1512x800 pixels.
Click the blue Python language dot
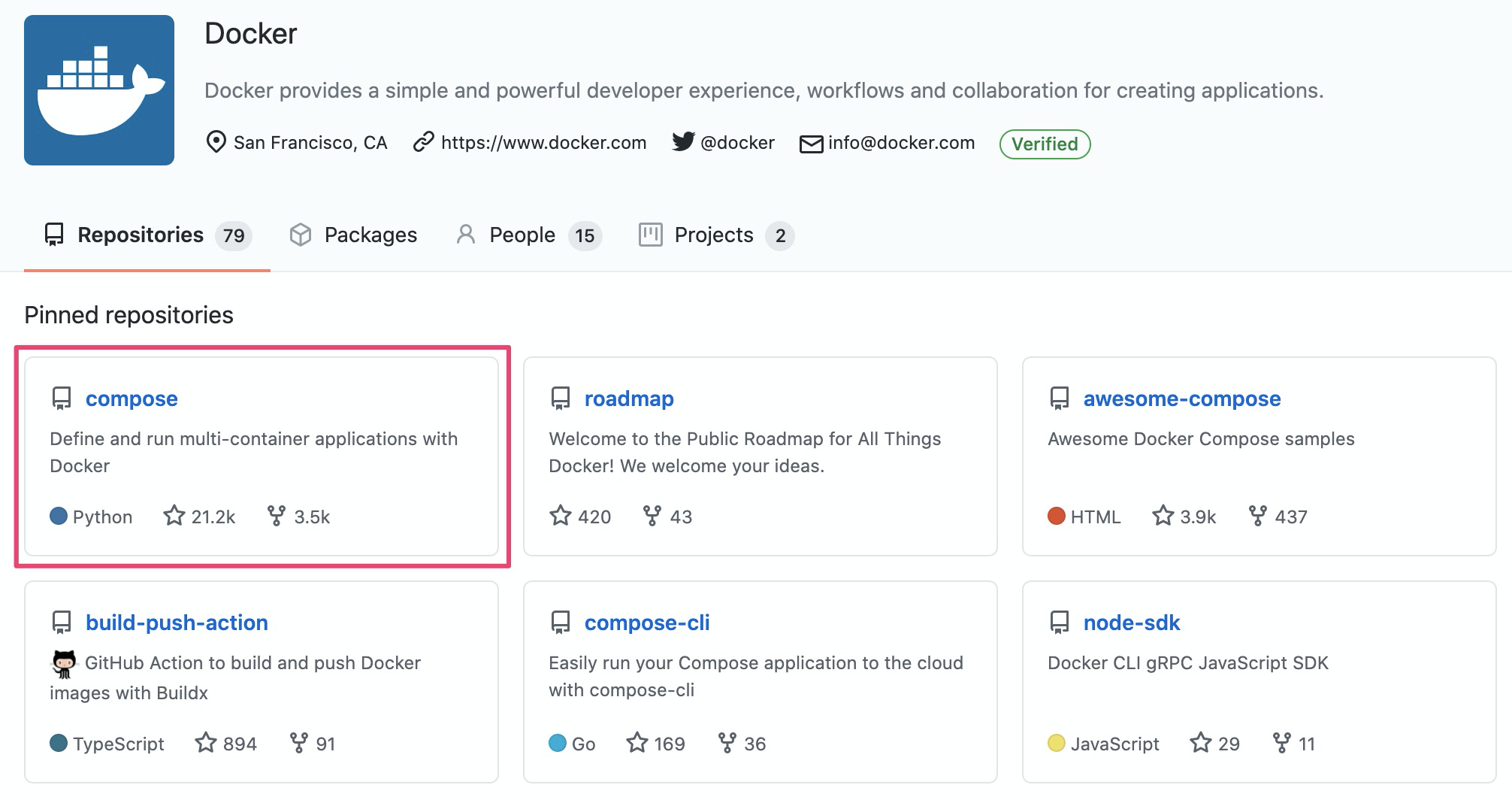[x=59, y=516]
